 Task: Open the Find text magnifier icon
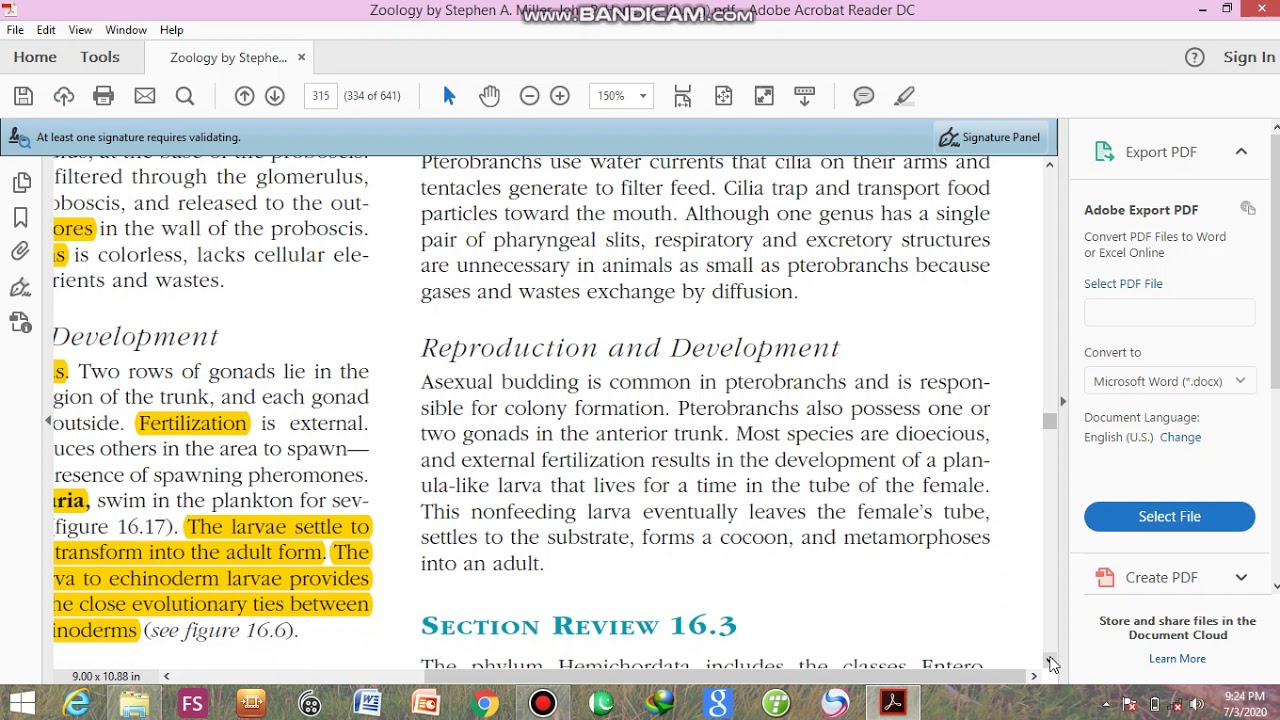coord(185,96)
